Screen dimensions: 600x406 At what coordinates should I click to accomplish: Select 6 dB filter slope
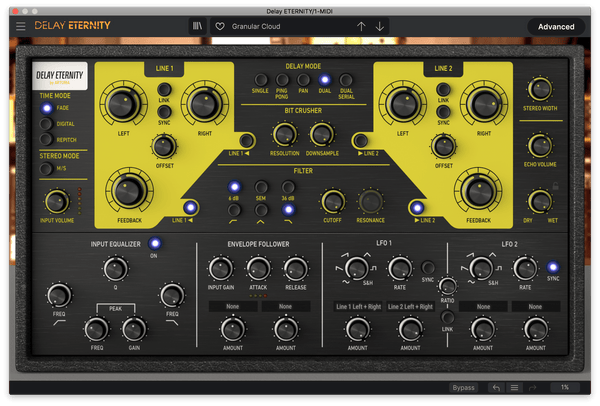click(x=234, y=187)
